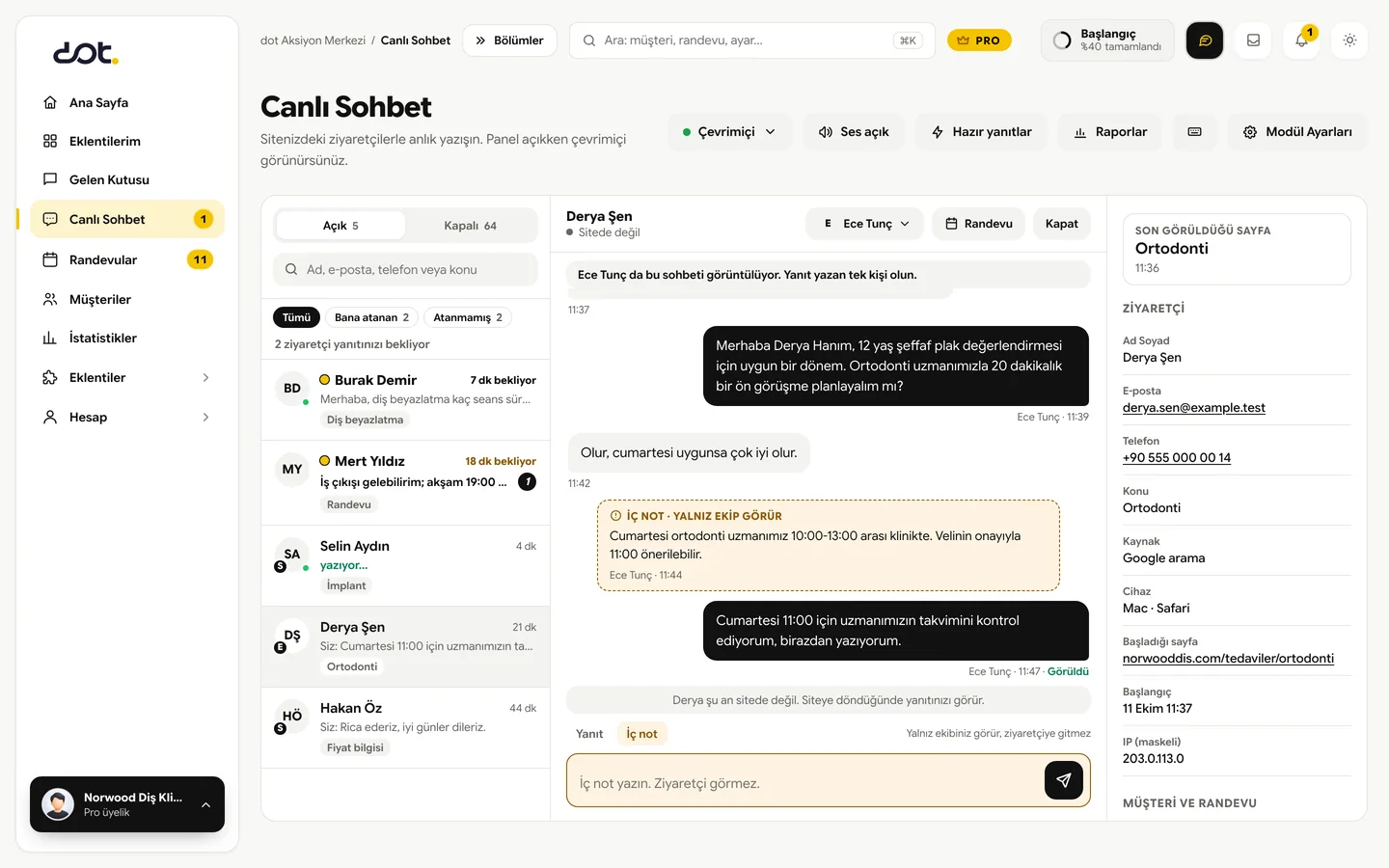Open the Ece Tunç assignee dropdown
Viewport: 1389px width, 868px height.
point(864,224)
